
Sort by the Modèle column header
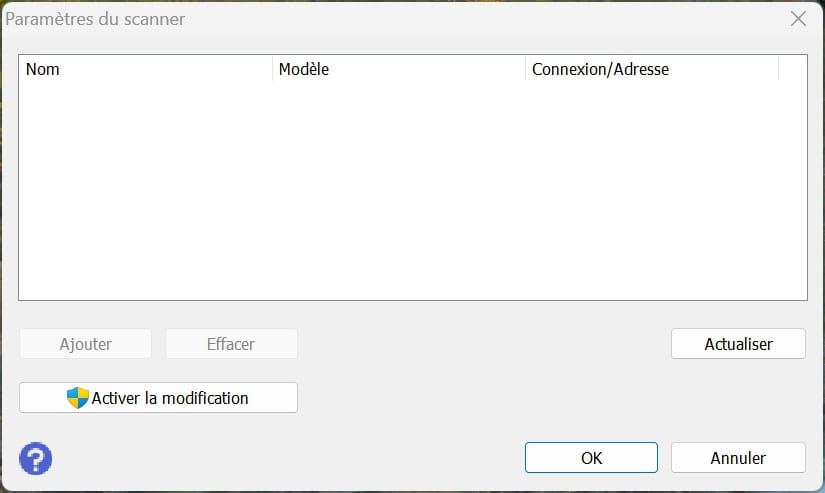[x=399, y=69]
